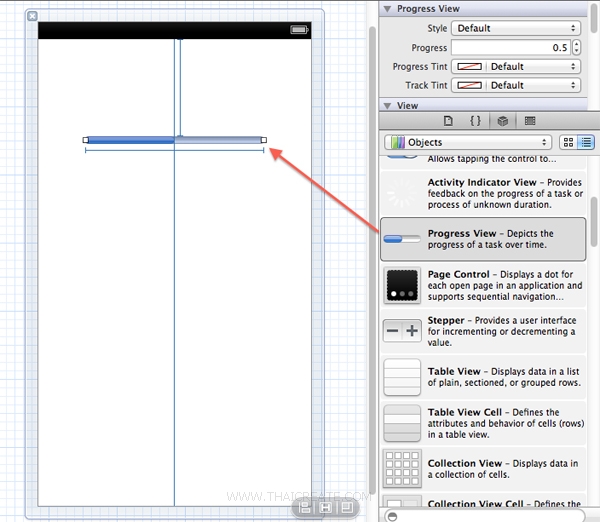This screenshot has width=600, height=522.
Task: Click the battery icon in status bar
Action: tap(299, 29)
